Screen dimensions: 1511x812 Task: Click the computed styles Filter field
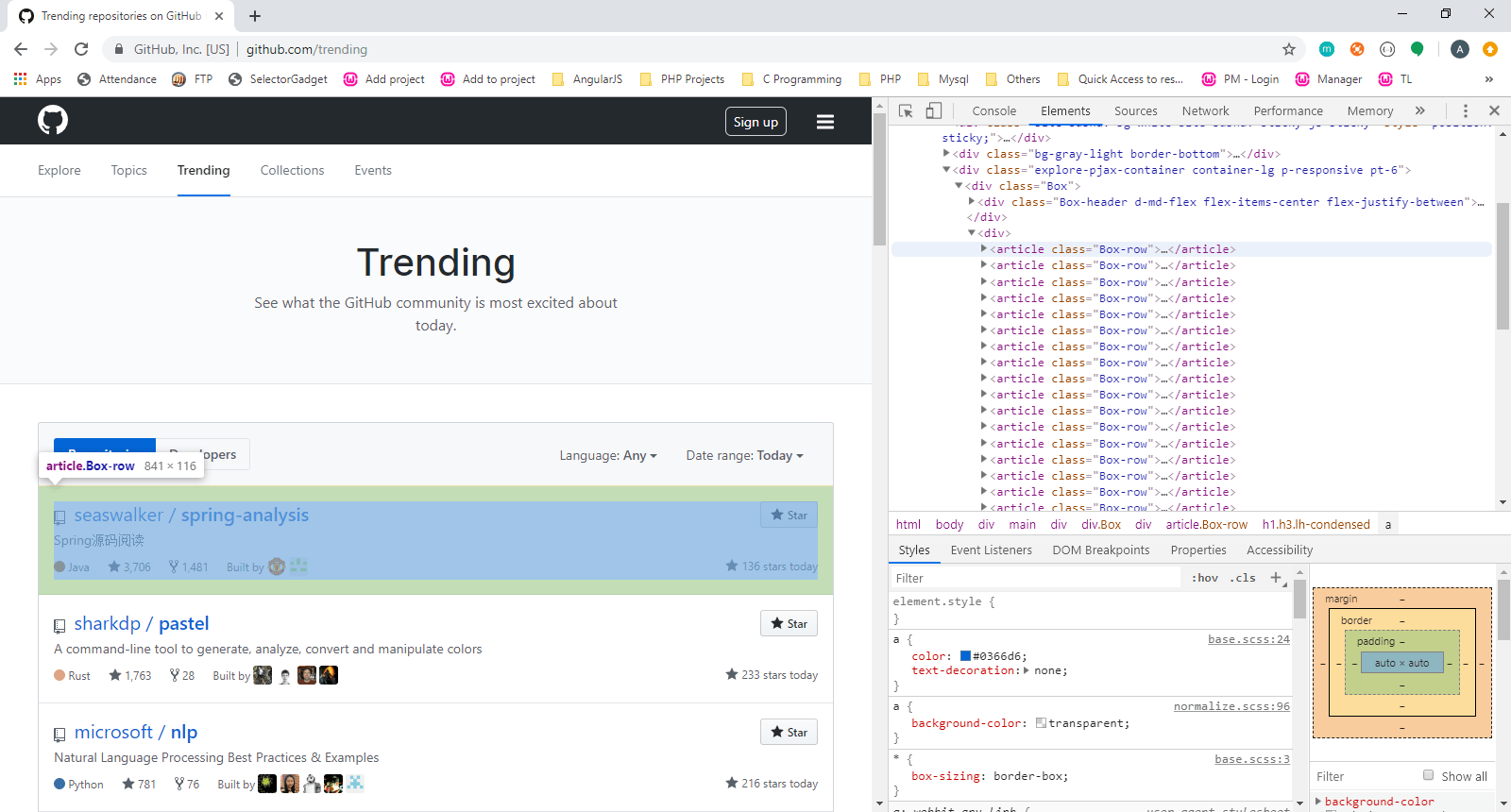pos(1365,776)
